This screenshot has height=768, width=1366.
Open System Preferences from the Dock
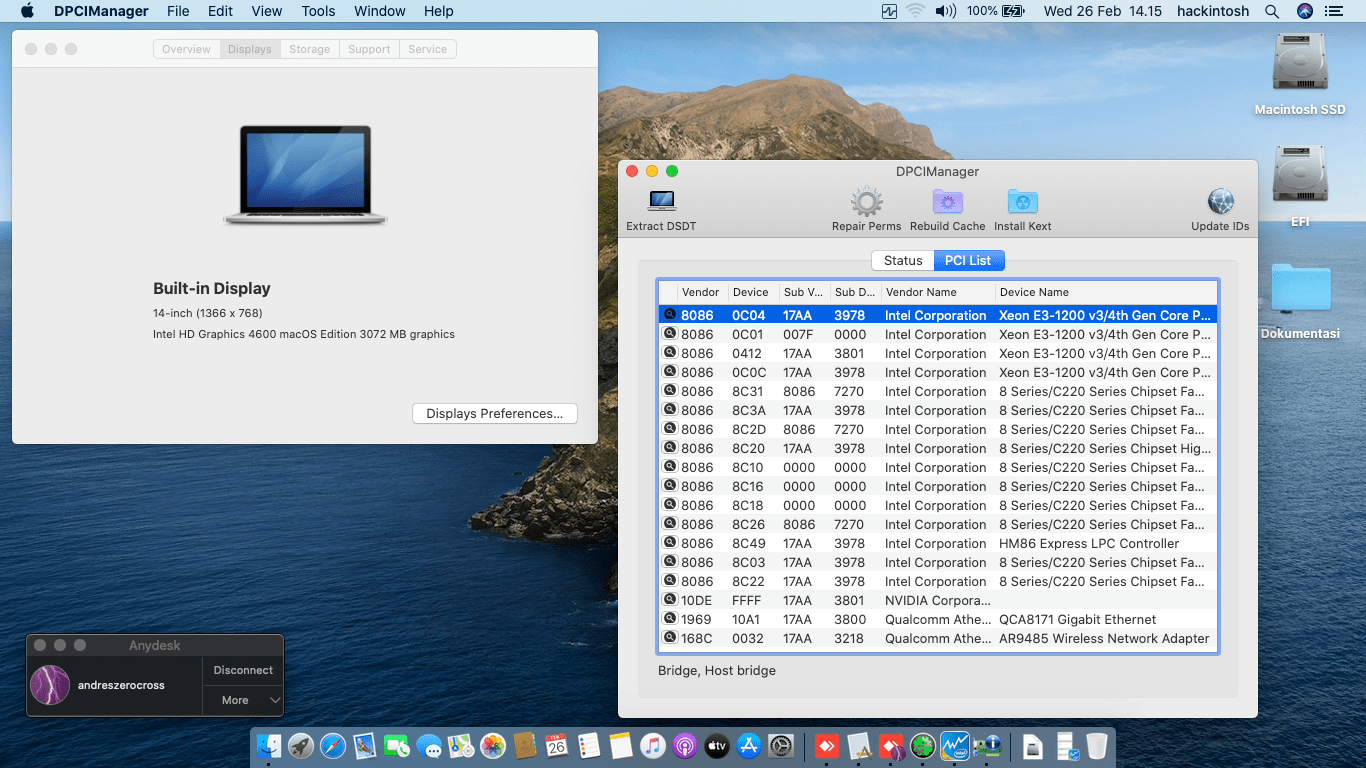click(781, 746)
